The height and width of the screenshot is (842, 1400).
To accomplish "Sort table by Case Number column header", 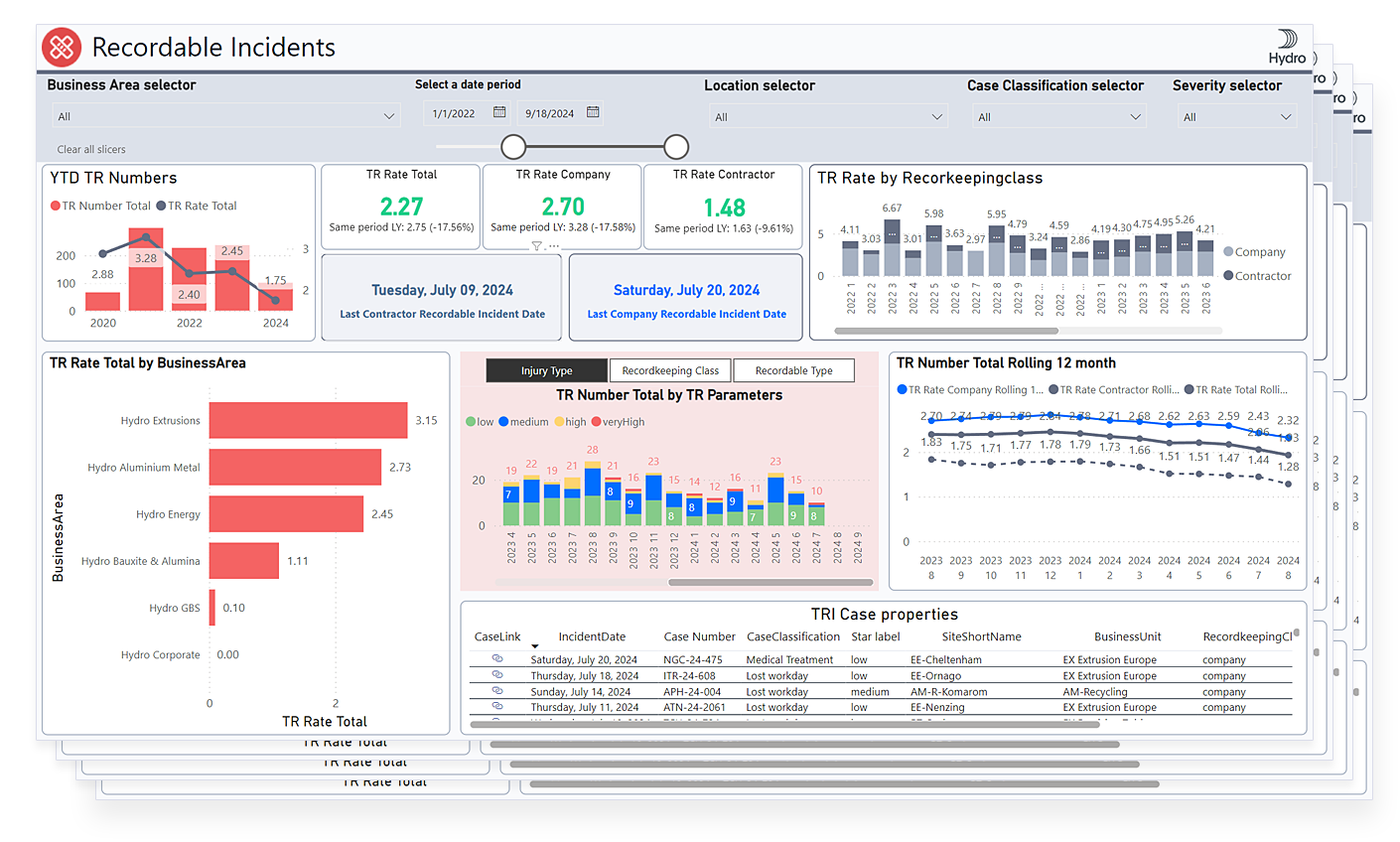I will pyautogui.click(x=700, y=637).
